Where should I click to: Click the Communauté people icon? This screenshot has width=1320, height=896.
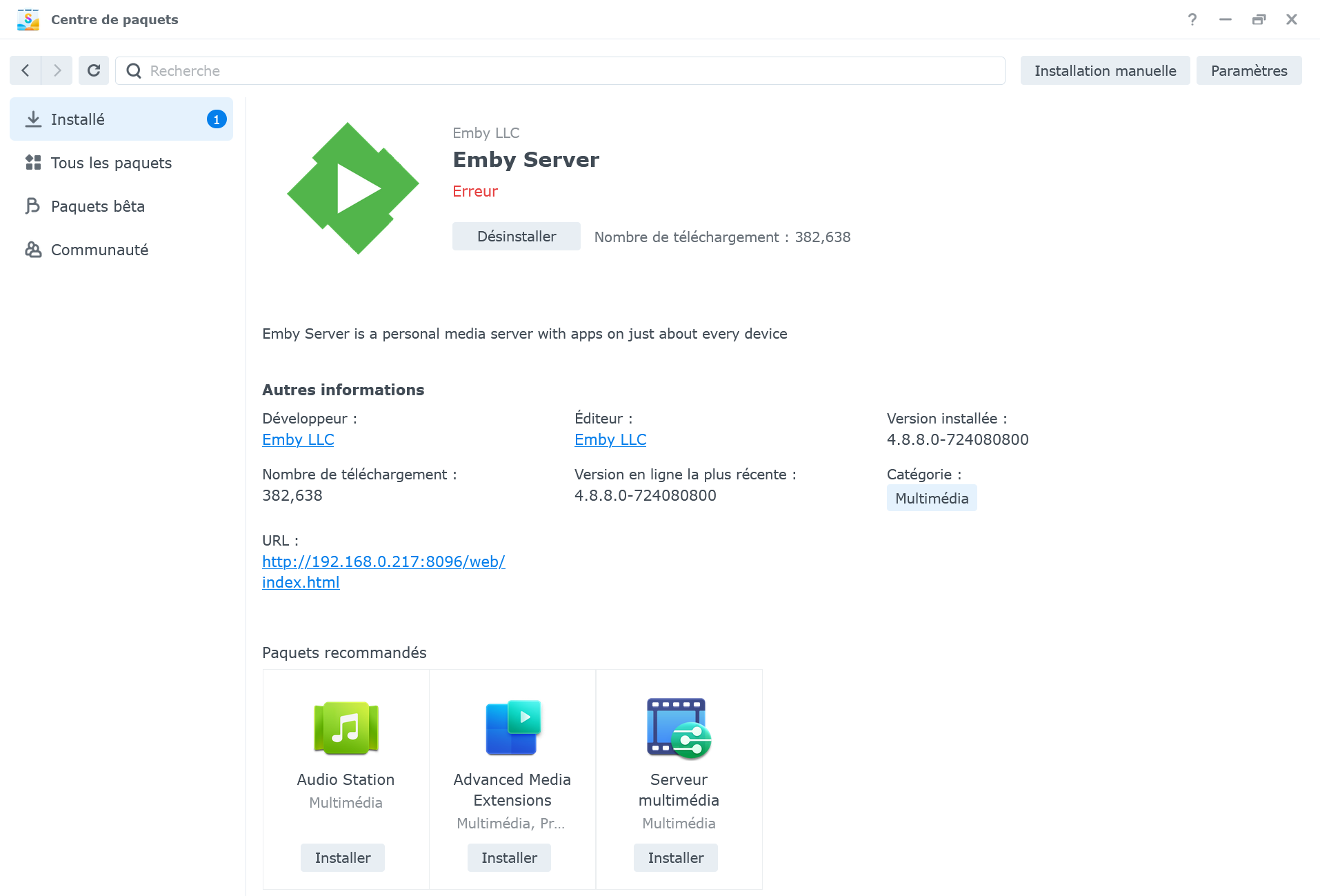pyautogui.click(x=33, y=250)
